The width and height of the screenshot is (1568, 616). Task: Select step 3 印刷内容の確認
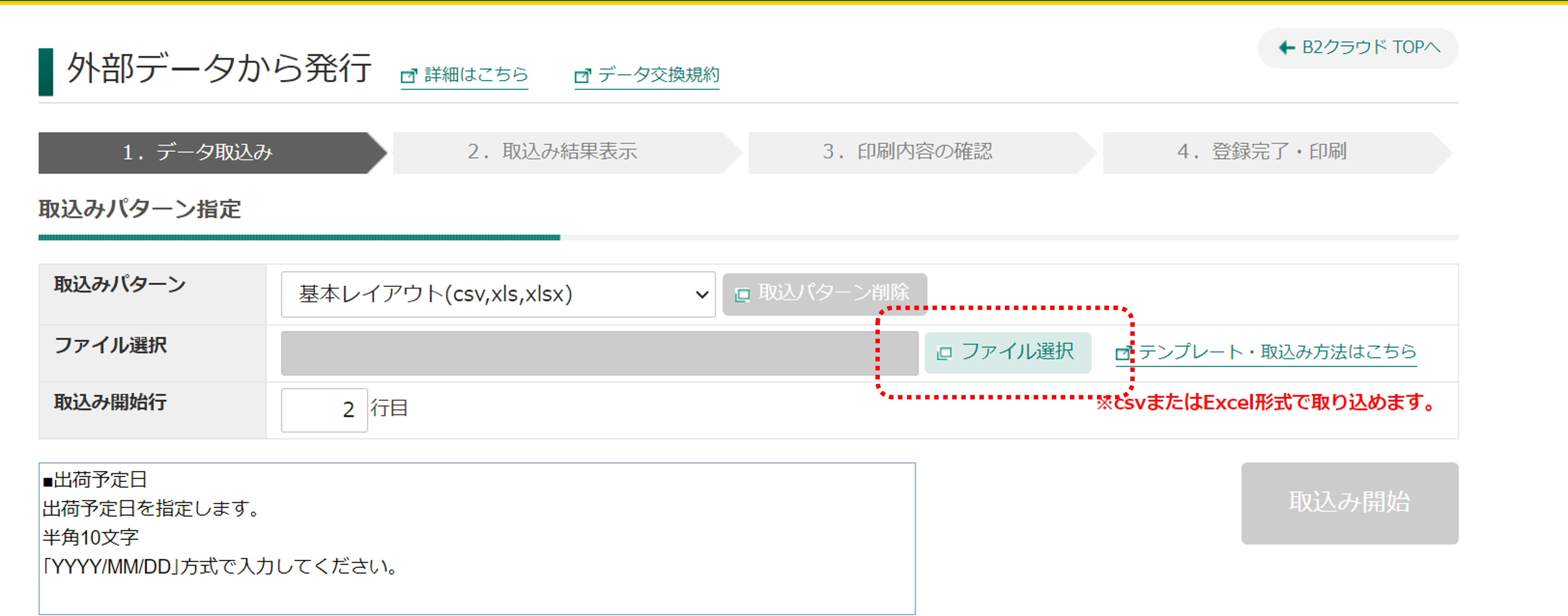pos(908,152)
